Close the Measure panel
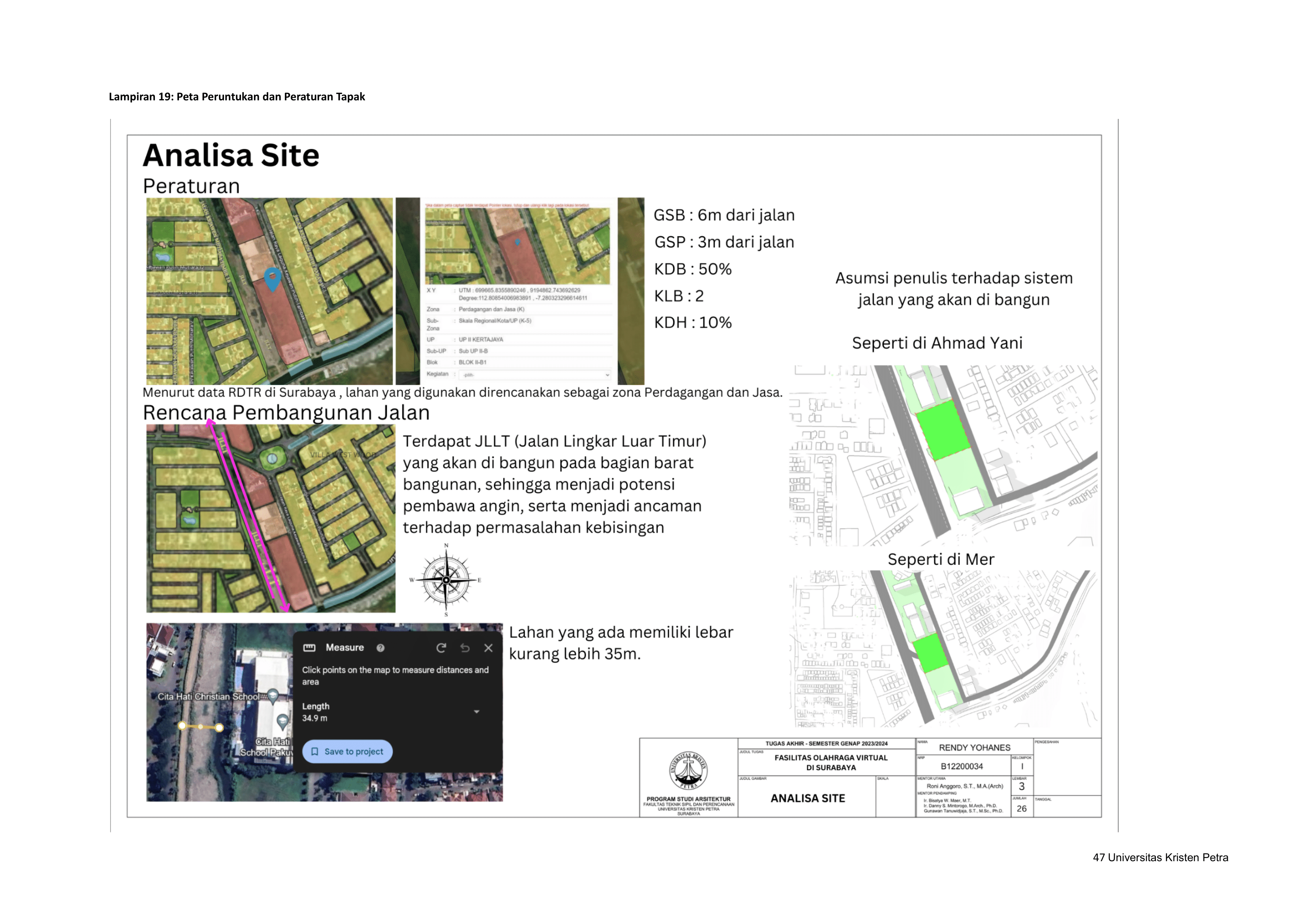The height and width of the screenshot is (924, 1306). click(488, 647)
